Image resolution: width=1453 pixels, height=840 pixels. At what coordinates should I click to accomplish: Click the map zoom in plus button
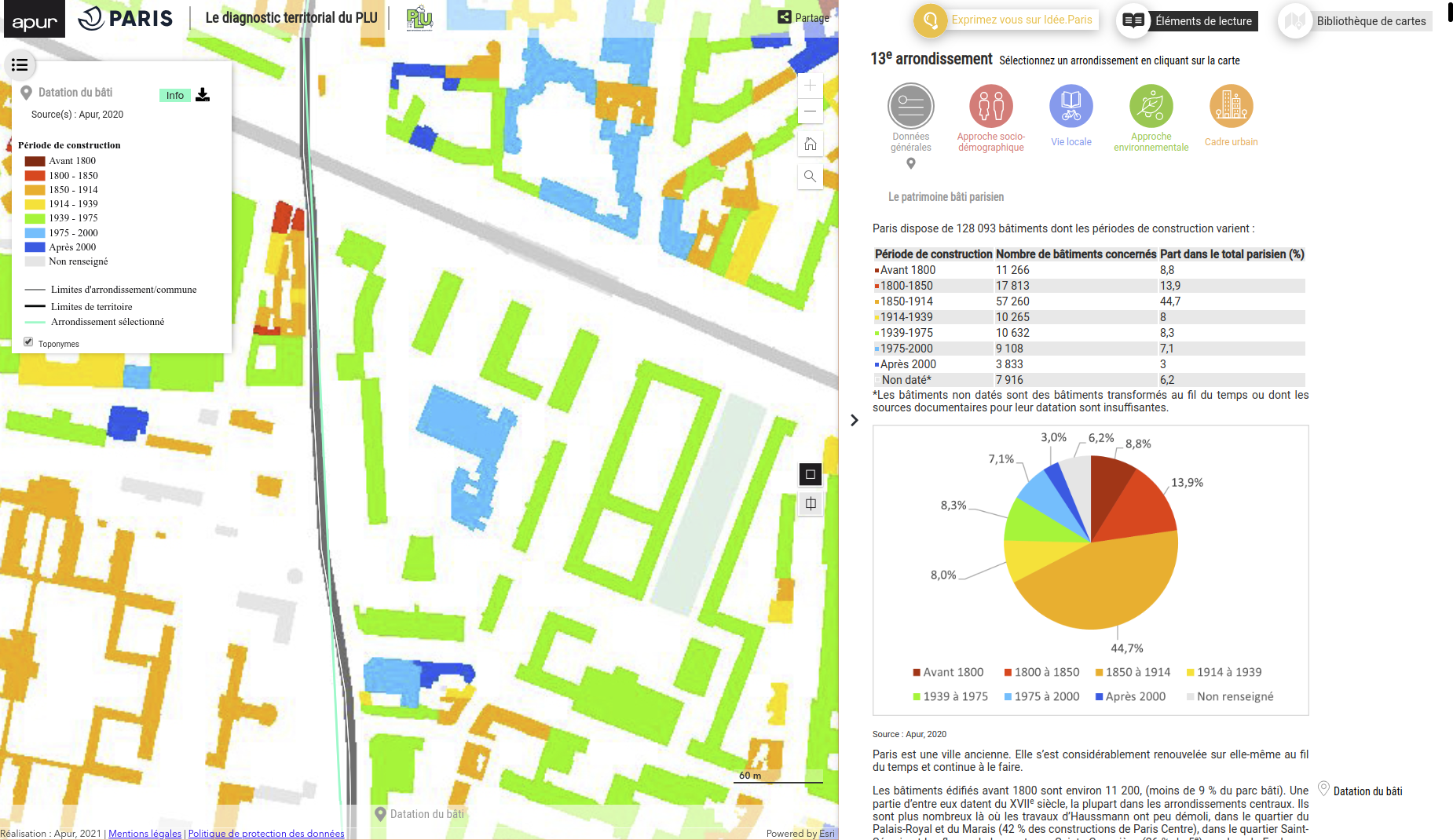(x=810, y=86)
